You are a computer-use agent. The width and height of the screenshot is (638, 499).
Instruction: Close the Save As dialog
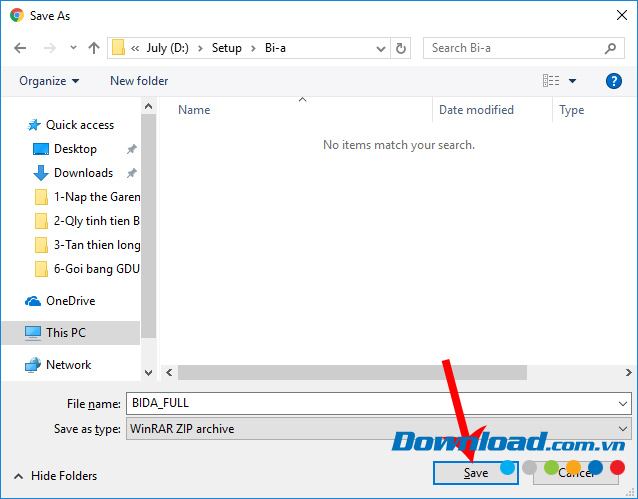pos(622,15)
